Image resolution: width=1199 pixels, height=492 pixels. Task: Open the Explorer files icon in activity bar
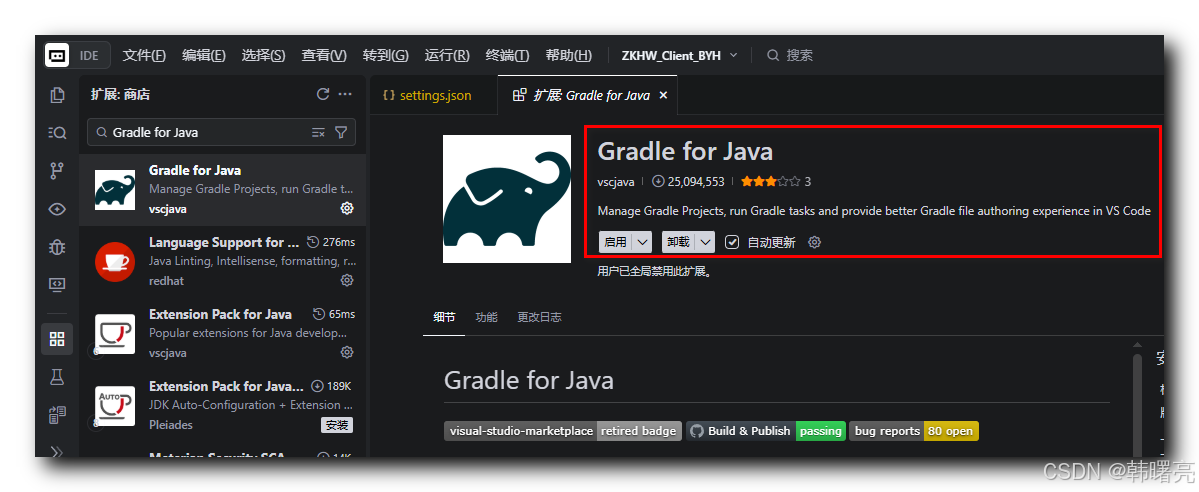[x=57, y=95]
